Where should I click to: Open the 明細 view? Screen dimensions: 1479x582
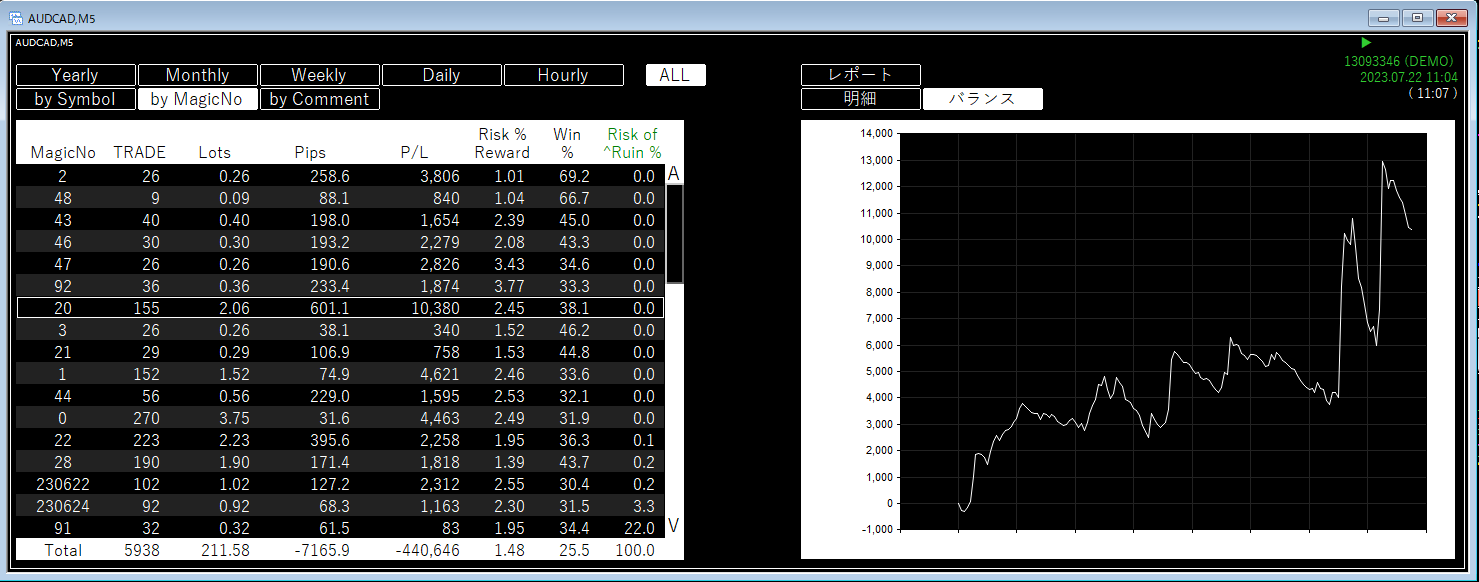861,99
